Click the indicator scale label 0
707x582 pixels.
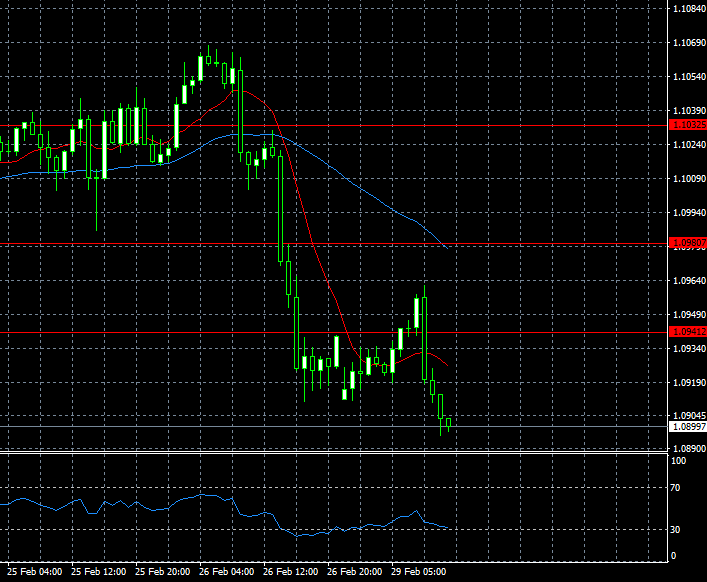coord(674,556)
